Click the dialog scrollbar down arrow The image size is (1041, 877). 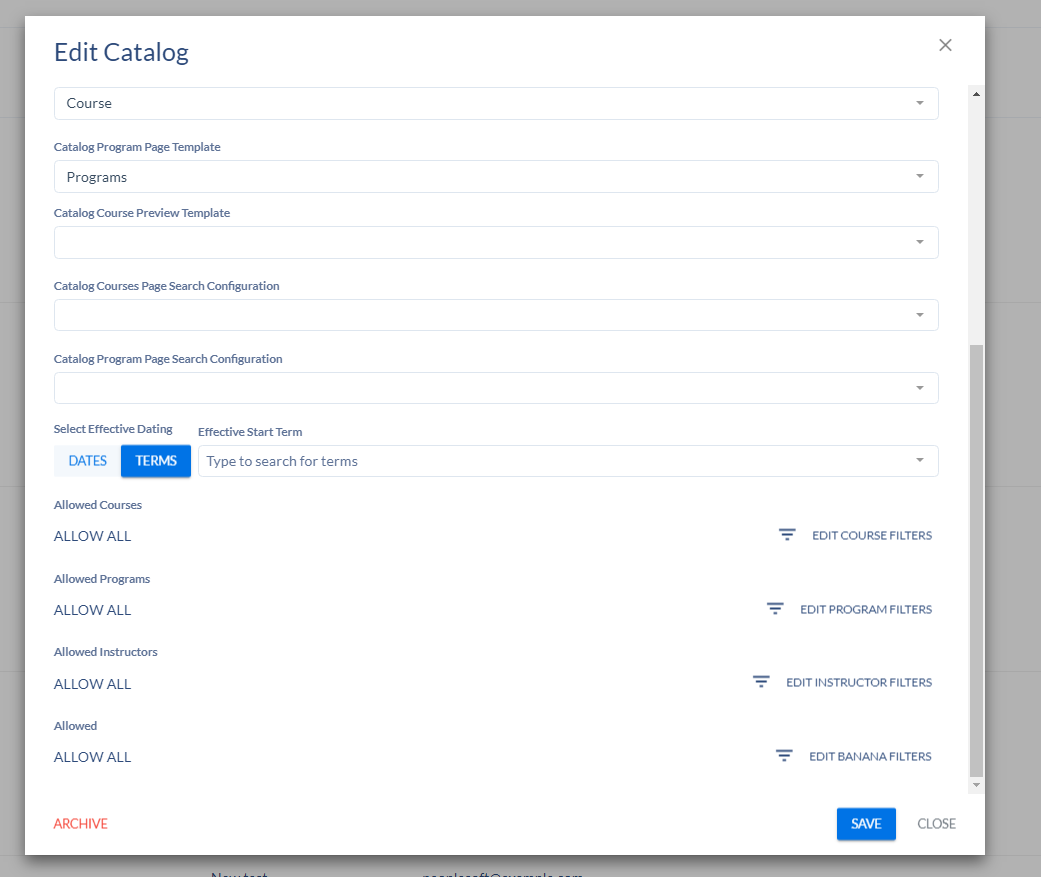[x=976, y=785]
